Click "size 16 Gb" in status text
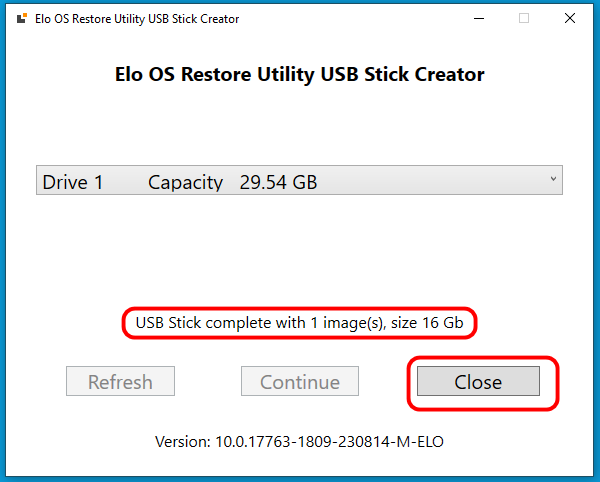The width and height of the screenshot is (600, 482). point(427,323)
